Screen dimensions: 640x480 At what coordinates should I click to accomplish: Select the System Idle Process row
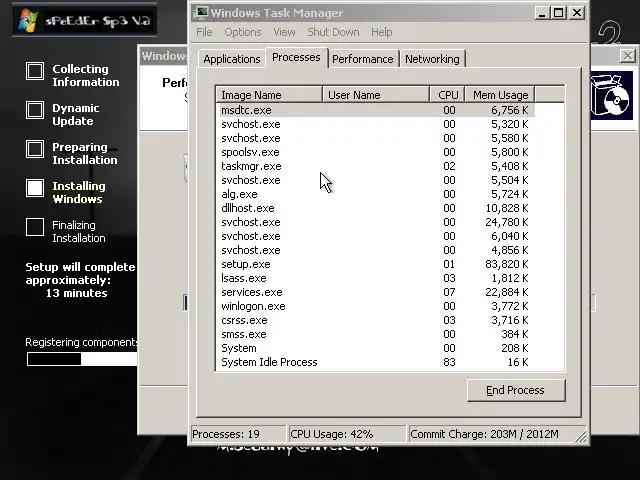(x=377, y=362)
